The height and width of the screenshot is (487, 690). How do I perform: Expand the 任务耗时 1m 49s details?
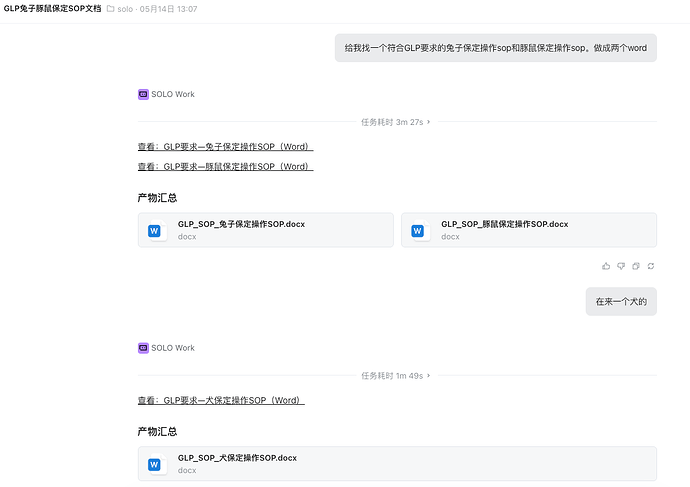click(x=396, y=376)
